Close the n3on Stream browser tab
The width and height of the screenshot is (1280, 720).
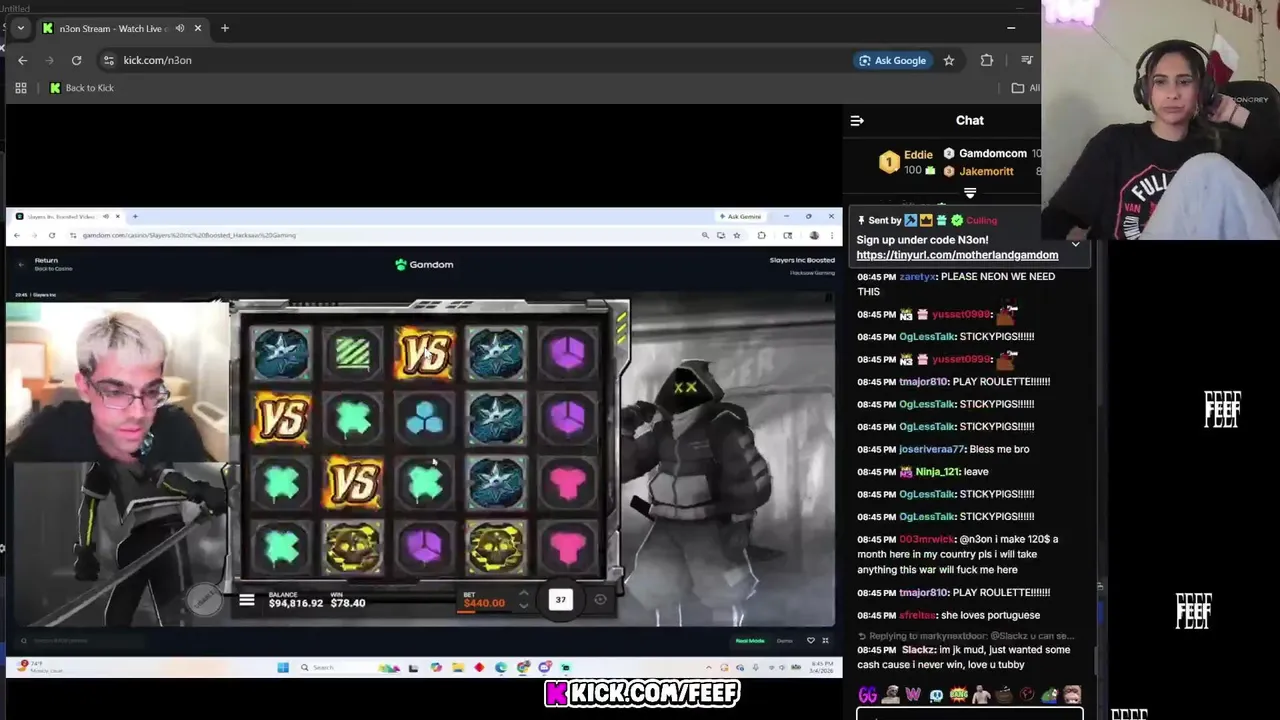198,28
